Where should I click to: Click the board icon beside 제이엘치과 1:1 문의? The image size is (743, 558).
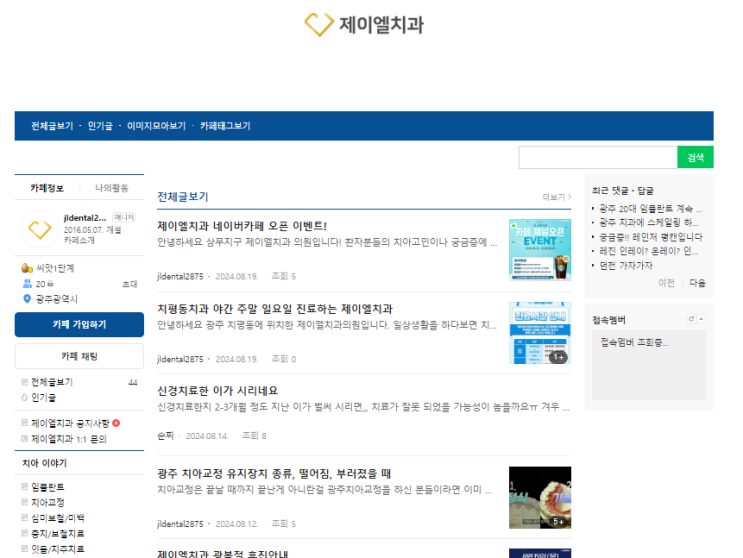[25, 439]
